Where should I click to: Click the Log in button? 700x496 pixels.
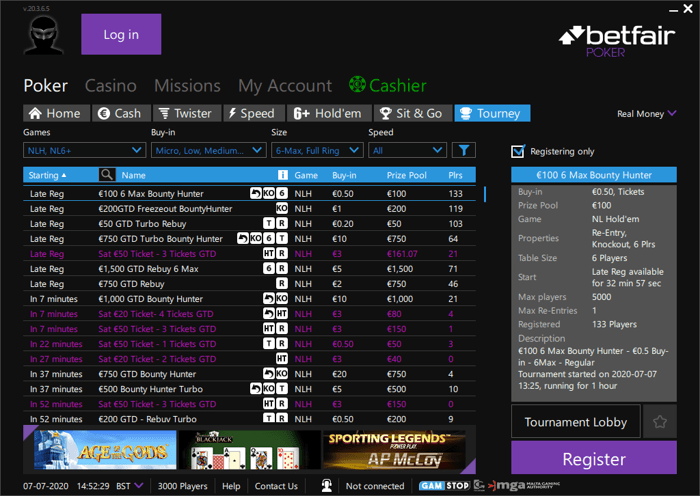[121, 34]
